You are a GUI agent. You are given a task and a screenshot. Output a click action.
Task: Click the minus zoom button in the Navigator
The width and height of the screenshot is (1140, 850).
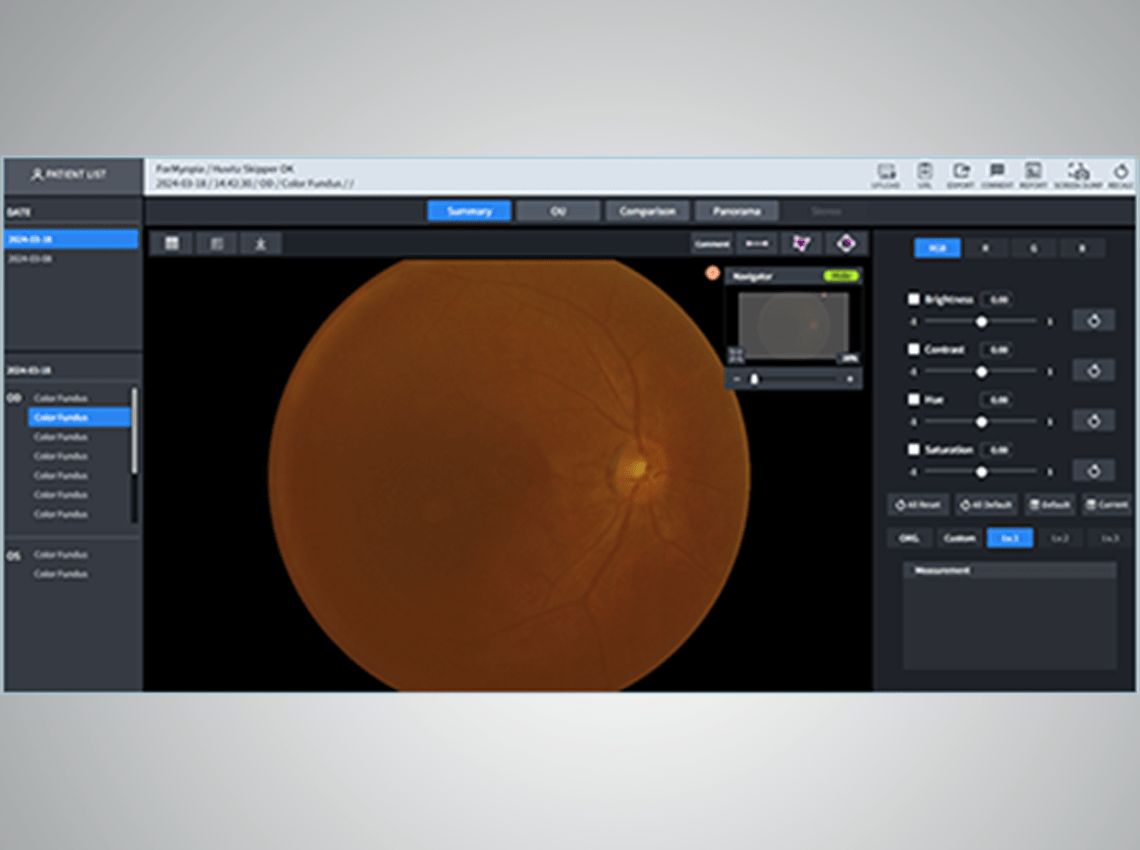coord(736,380)
